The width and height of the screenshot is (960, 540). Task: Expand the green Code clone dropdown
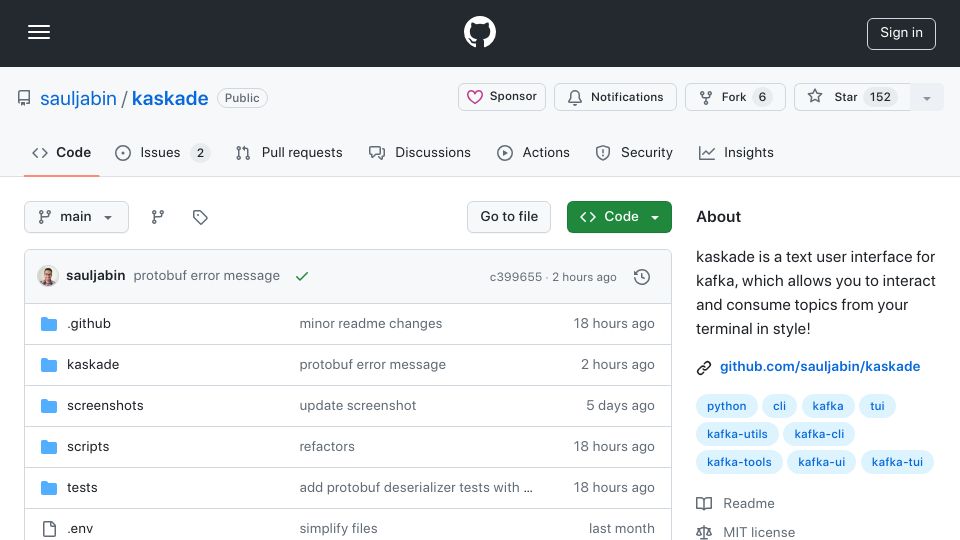(x=619, y=217)
